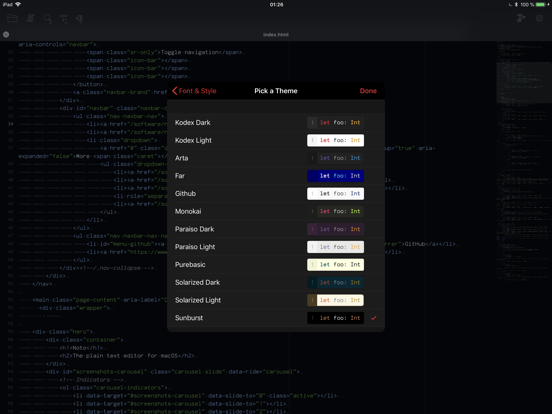Click the index.html file title
Image resolution: width=552 pixels, height=414 pixels.
click(x=276, y=34)
